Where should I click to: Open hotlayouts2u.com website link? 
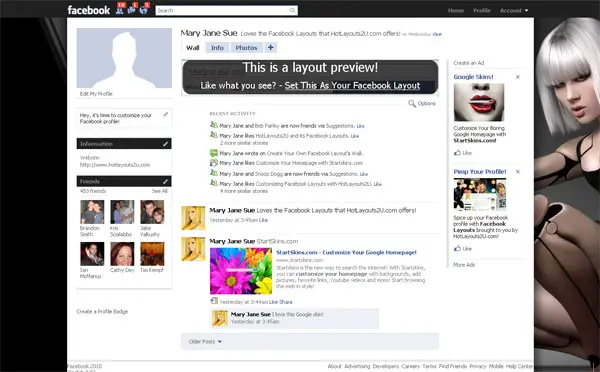(115, 165)
